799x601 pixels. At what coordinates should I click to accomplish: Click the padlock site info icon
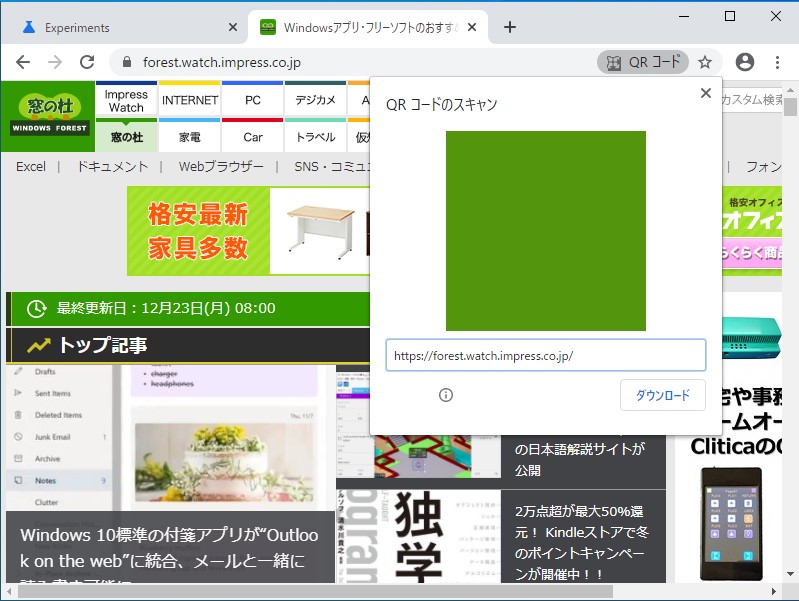(127, 62)
